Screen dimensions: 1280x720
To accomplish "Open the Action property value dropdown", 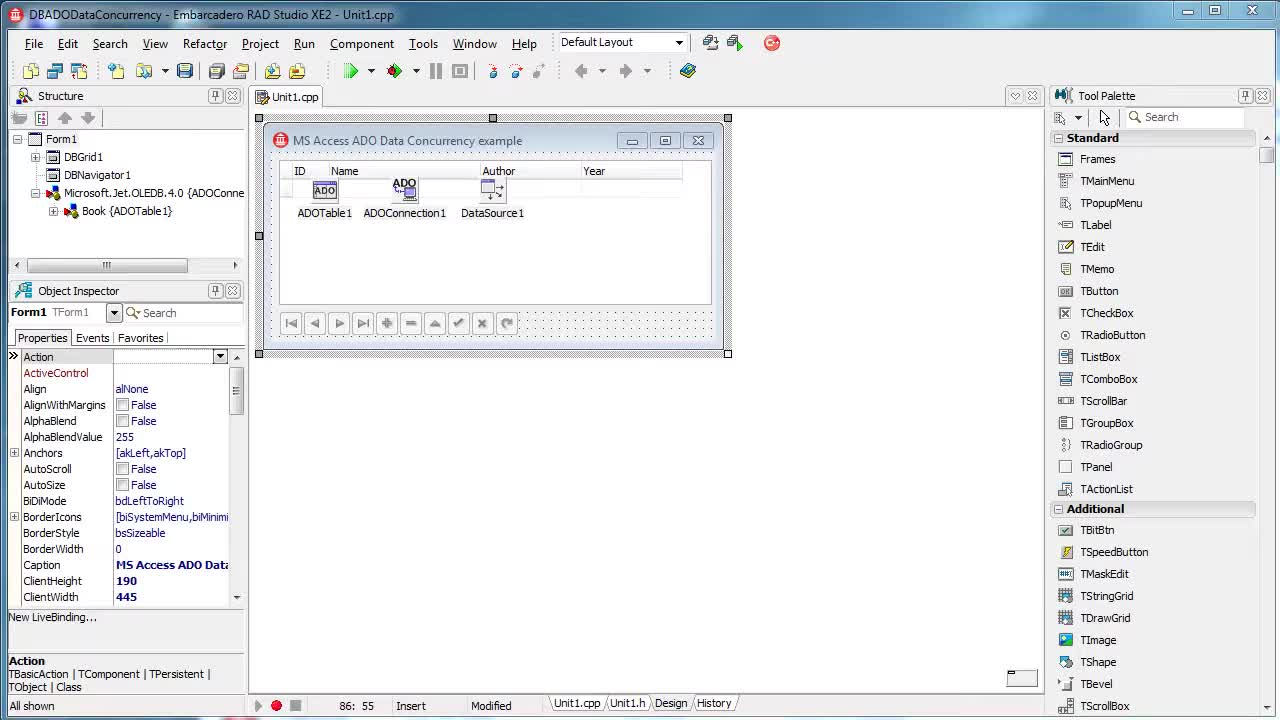I will click(x=220, y=357).
